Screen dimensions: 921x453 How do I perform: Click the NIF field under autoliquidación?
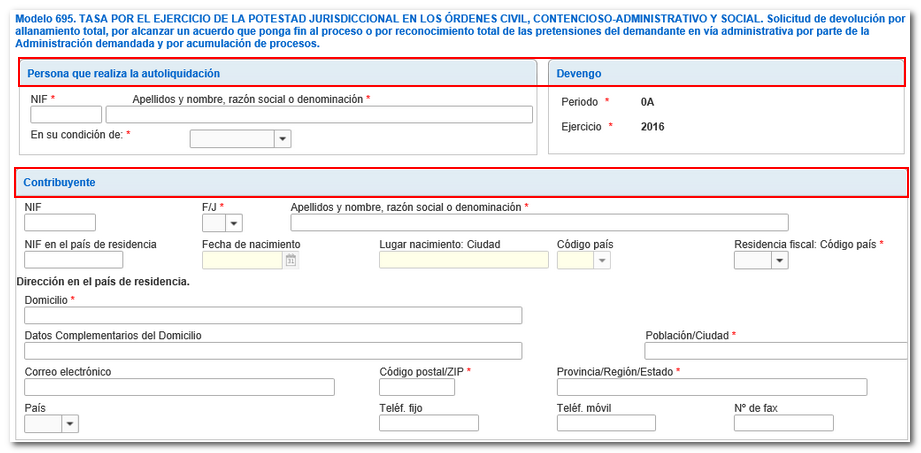(x=66, y=115)
